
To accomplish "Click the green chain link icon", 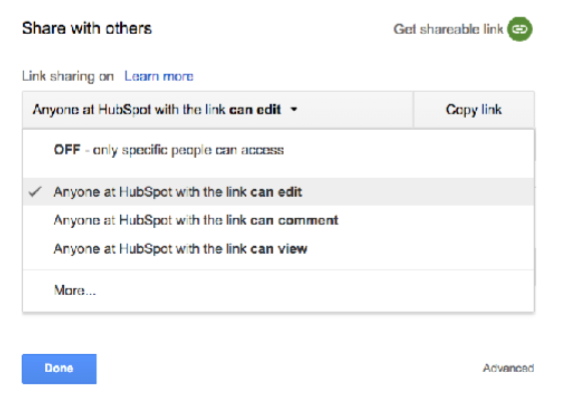I will pyautogui.click(x=520, y=29).
